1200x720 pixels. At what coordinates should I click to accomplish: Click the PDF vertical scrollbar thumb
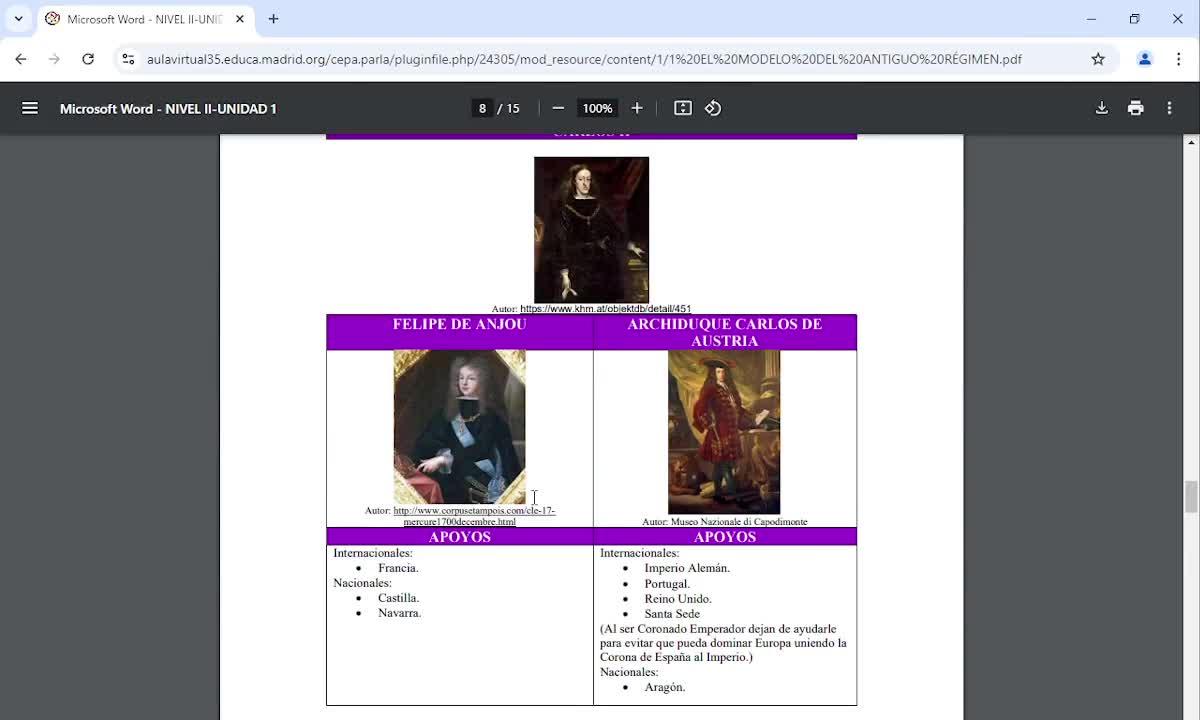(1191, 496)
